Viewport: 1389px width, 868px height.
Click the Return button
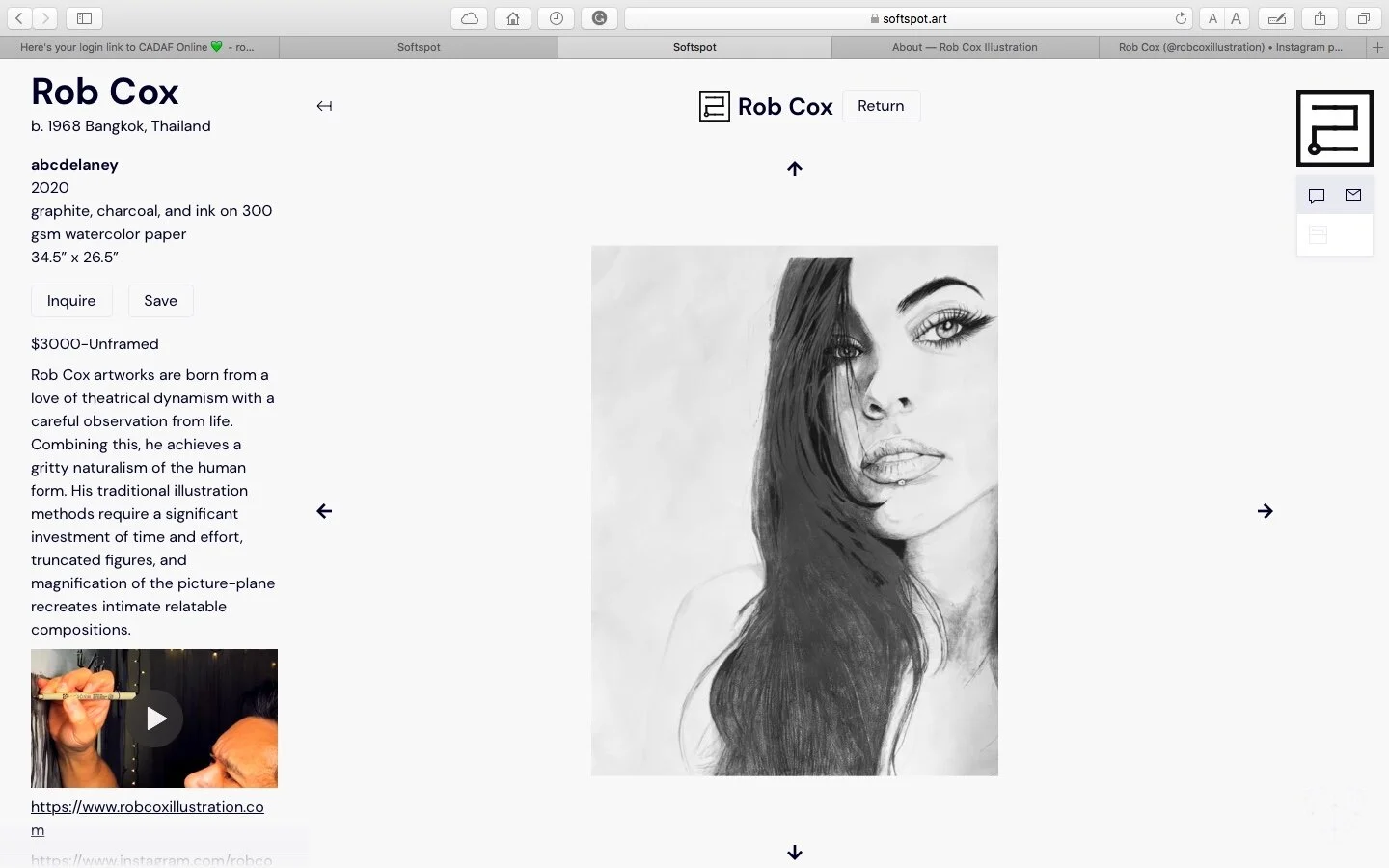coord(881,106)
